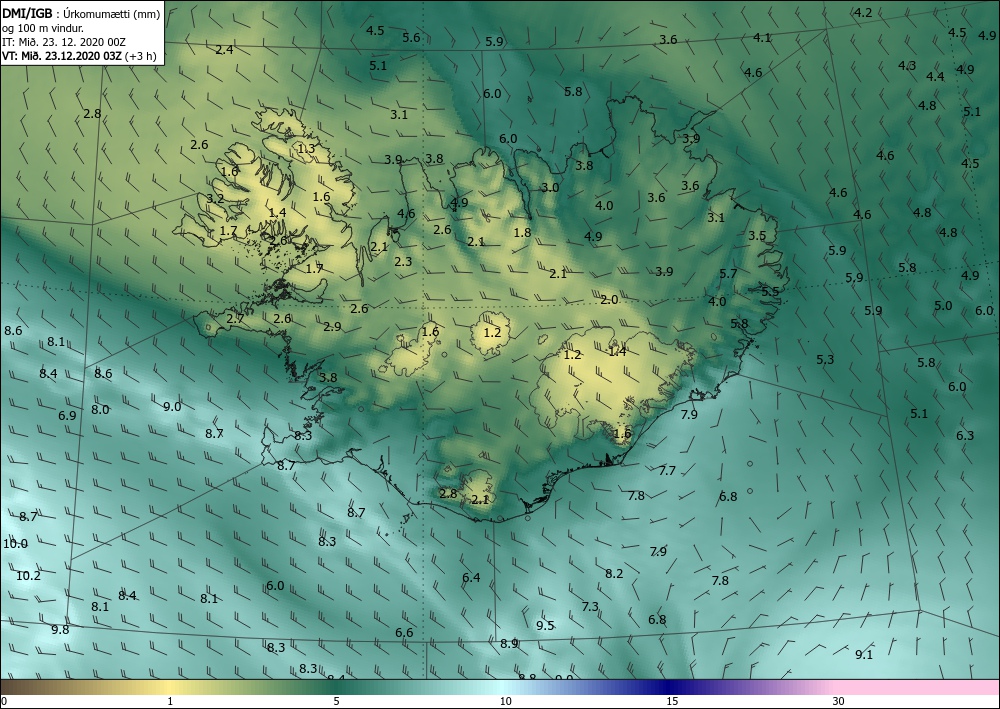Click the 9.8 value on the map
Image resolution: width=1000 pixels, height=709 pixels.
pos(60,630)
